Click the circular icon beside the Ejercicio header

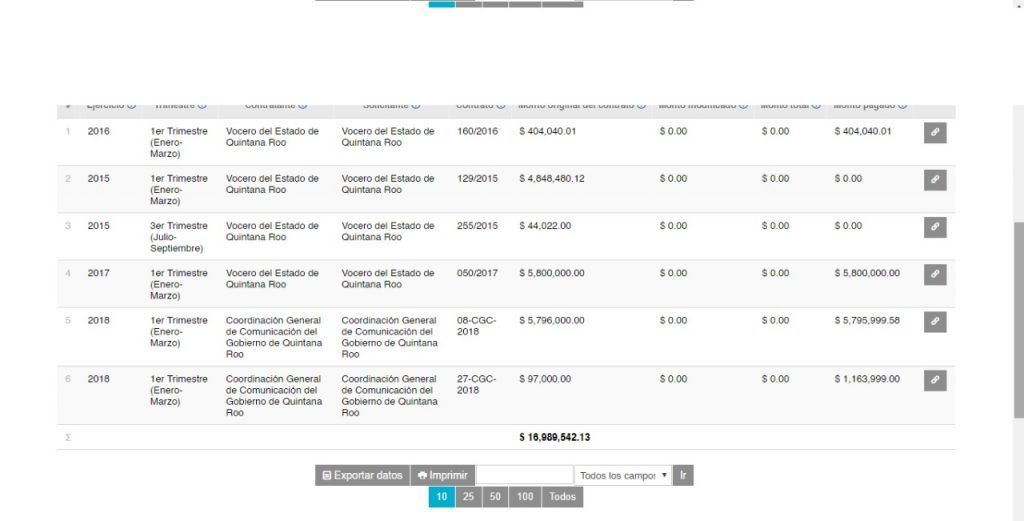pyautogui.click(x=132, y=105)
